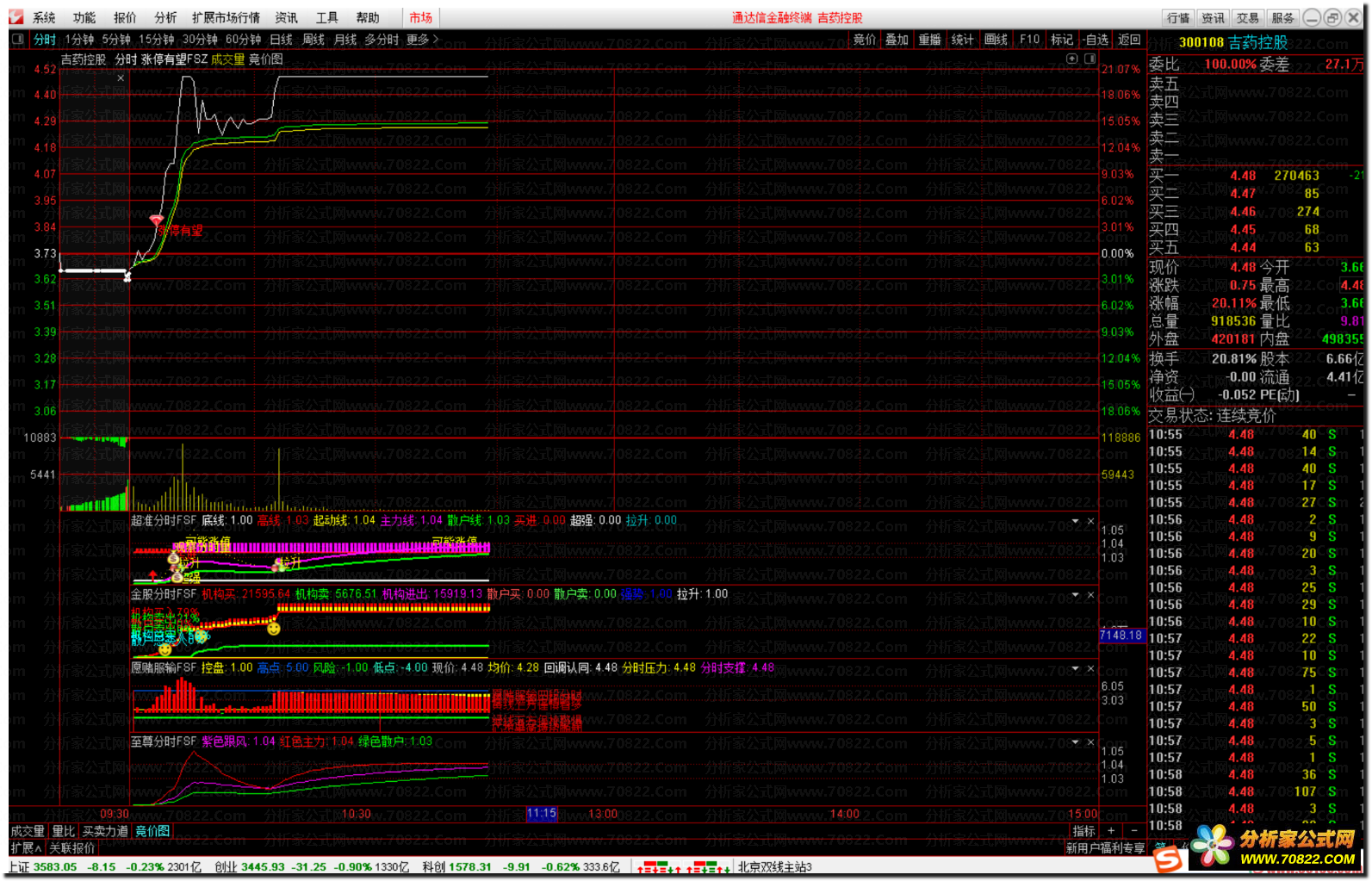Open the 至尊分时FSF indicator dropdown arrow

[1075, 741]
